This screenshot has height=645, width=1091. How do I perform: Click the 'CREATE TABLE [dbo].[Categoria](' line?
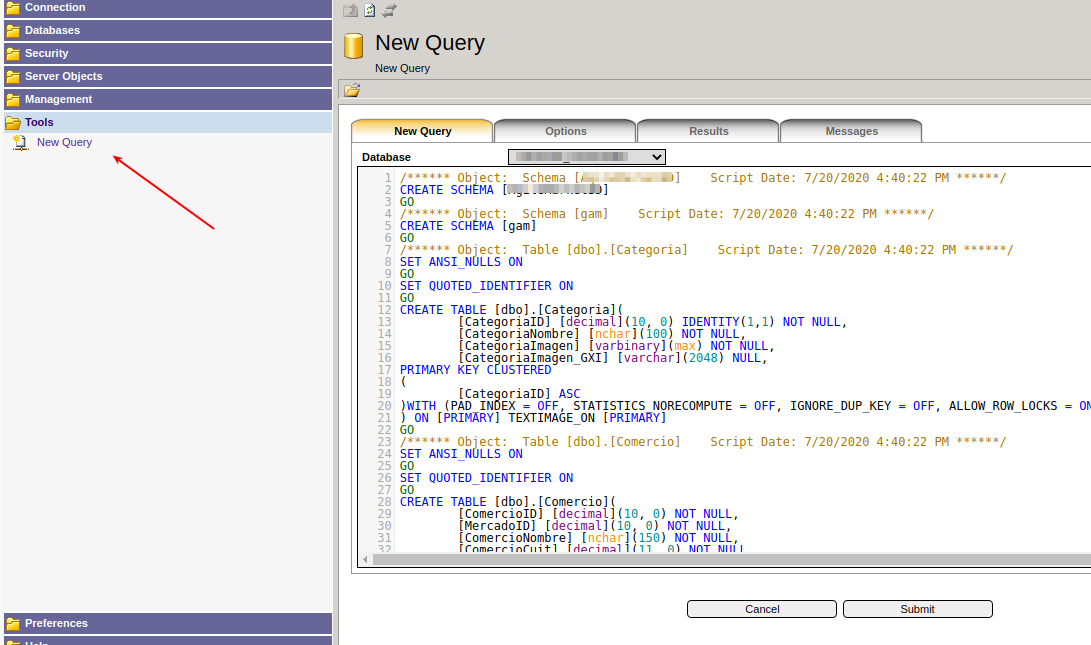tap(511, 310)
